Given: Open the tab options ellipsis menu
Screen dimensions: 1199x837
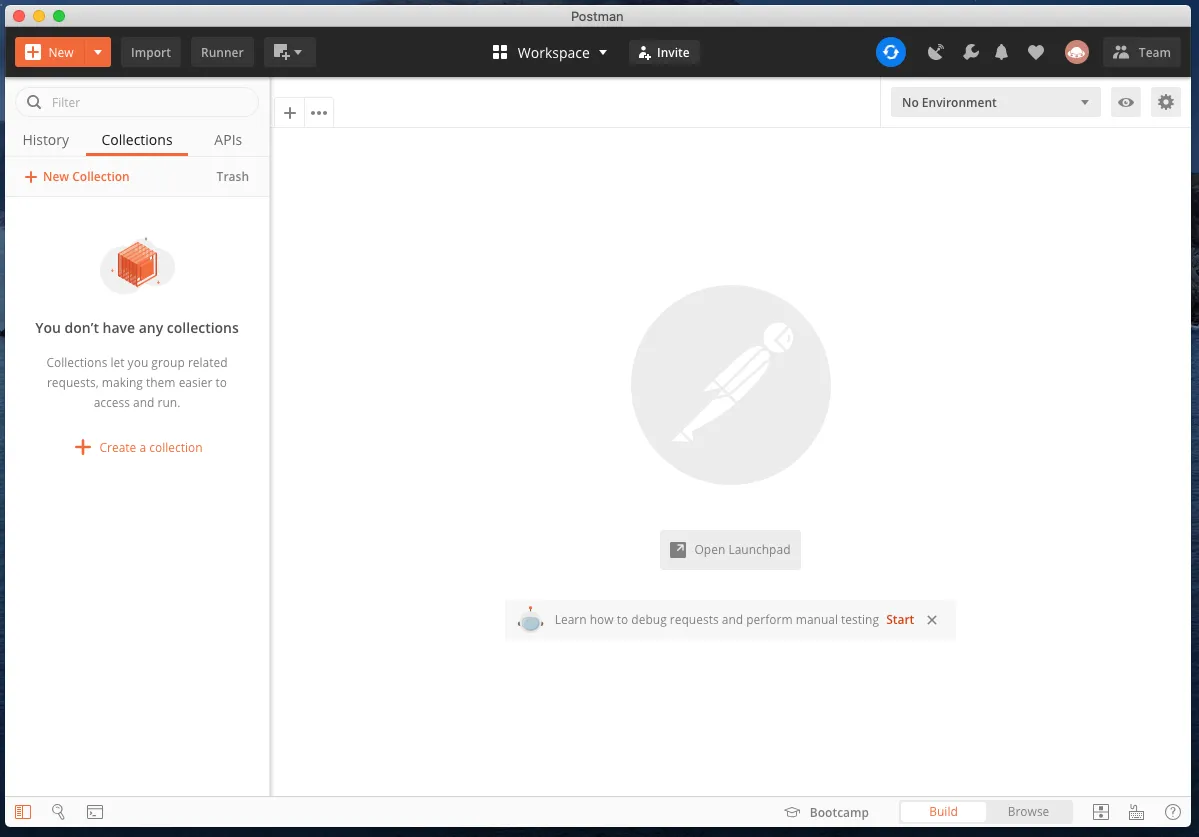Looking at the screenshot, I should coord(319,113).
